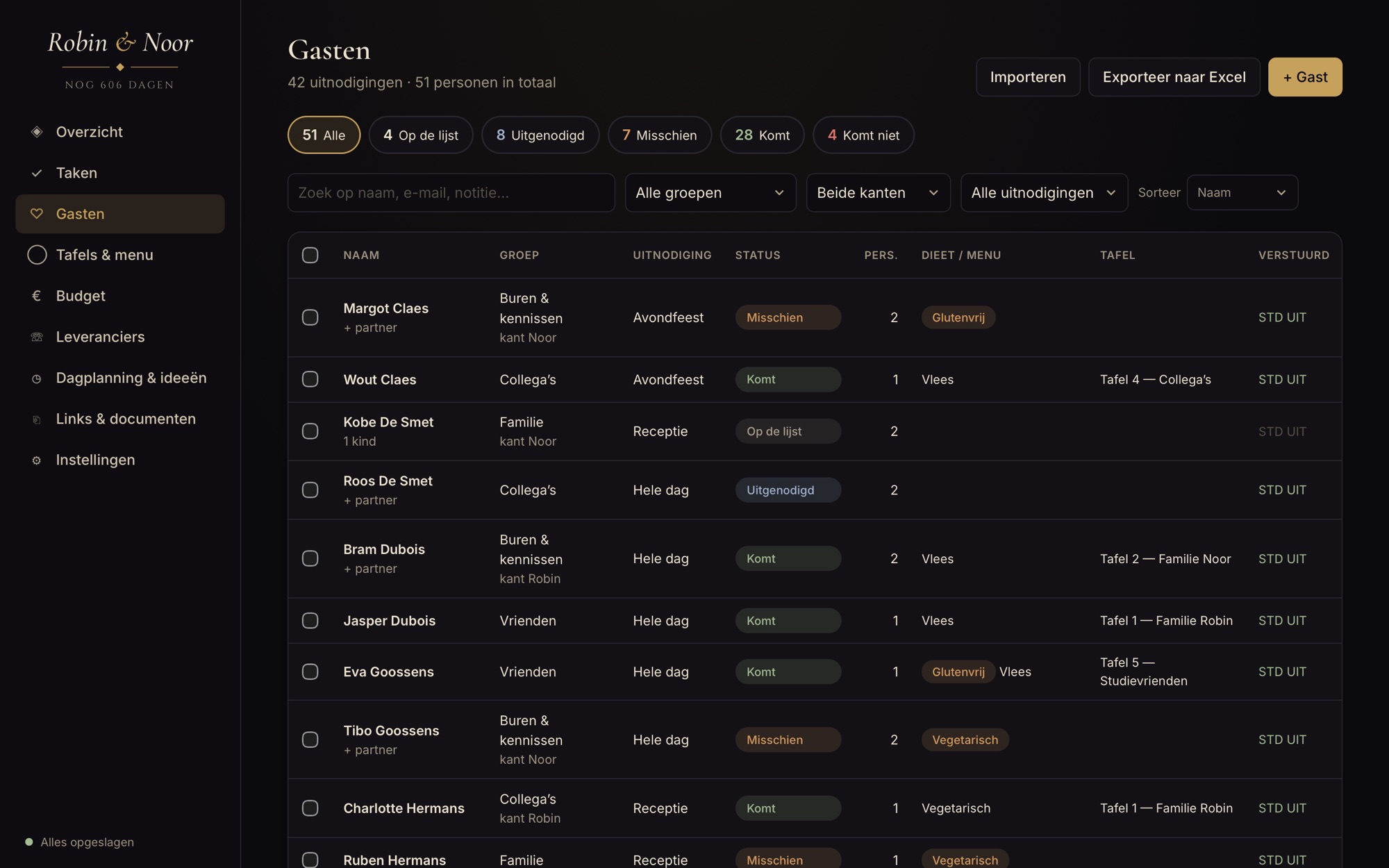The height and width of the screenshot is (868, 1389).
Task: Click the checkmark icon next to Taken
Action: (x=37, y=173)
